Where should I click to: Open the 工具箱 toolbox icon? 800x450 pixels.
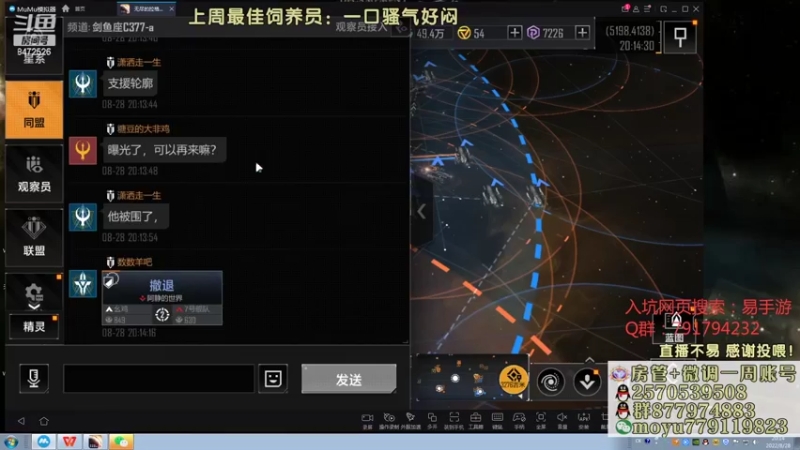tap(476, 420)
